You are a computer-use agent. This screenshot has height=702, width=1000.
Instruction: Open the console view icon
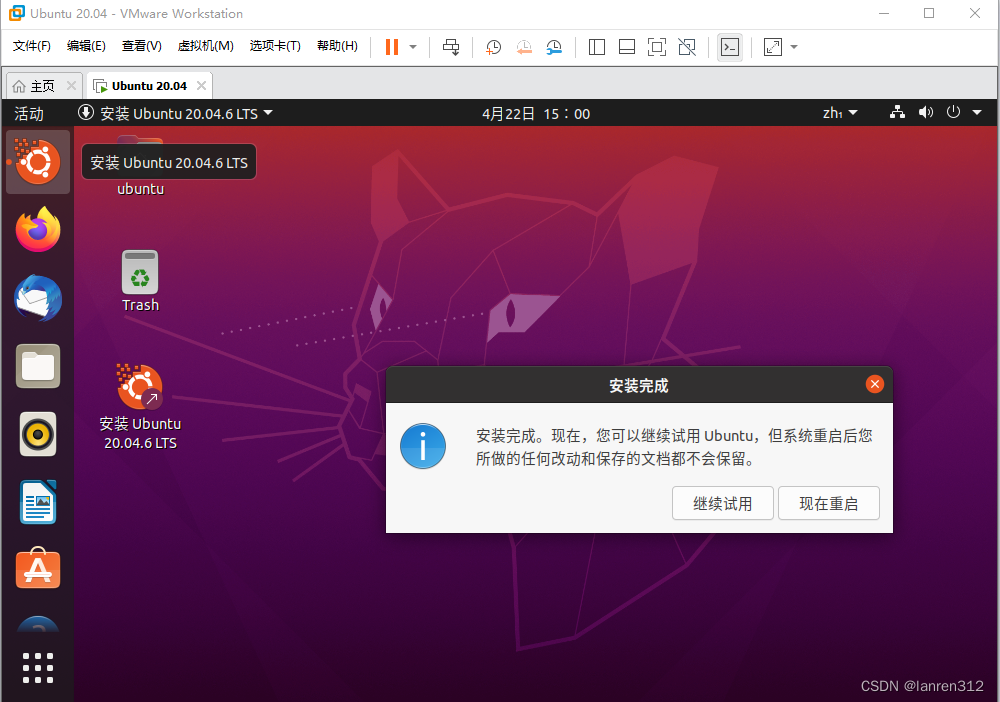pos(730,47)
